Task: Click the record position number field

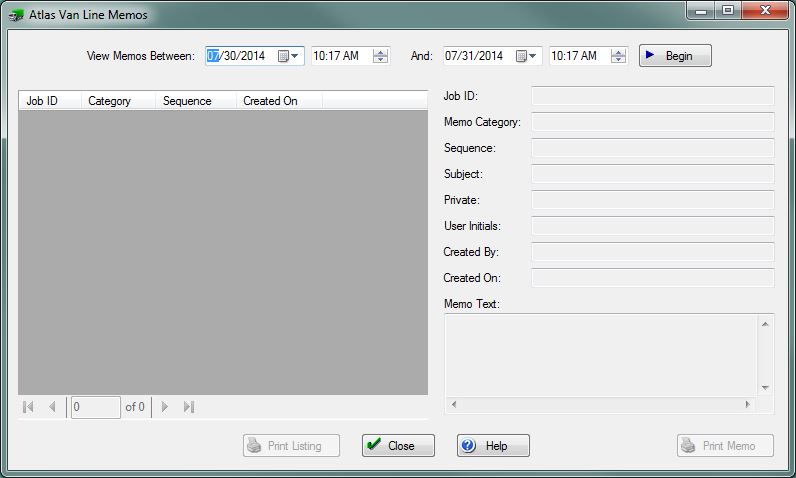Action: 95,407
